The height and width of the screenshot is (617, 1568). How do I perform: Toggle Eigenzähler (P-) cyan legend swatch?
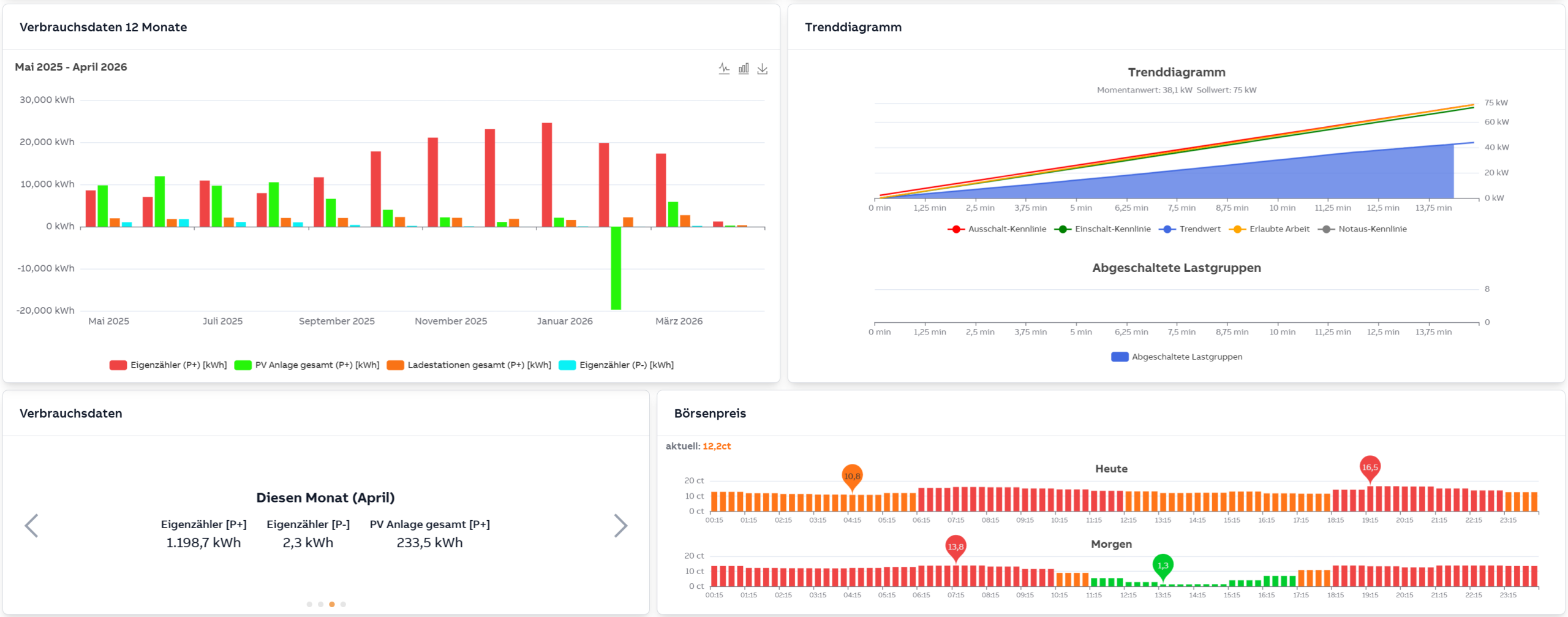click(567, 365)
